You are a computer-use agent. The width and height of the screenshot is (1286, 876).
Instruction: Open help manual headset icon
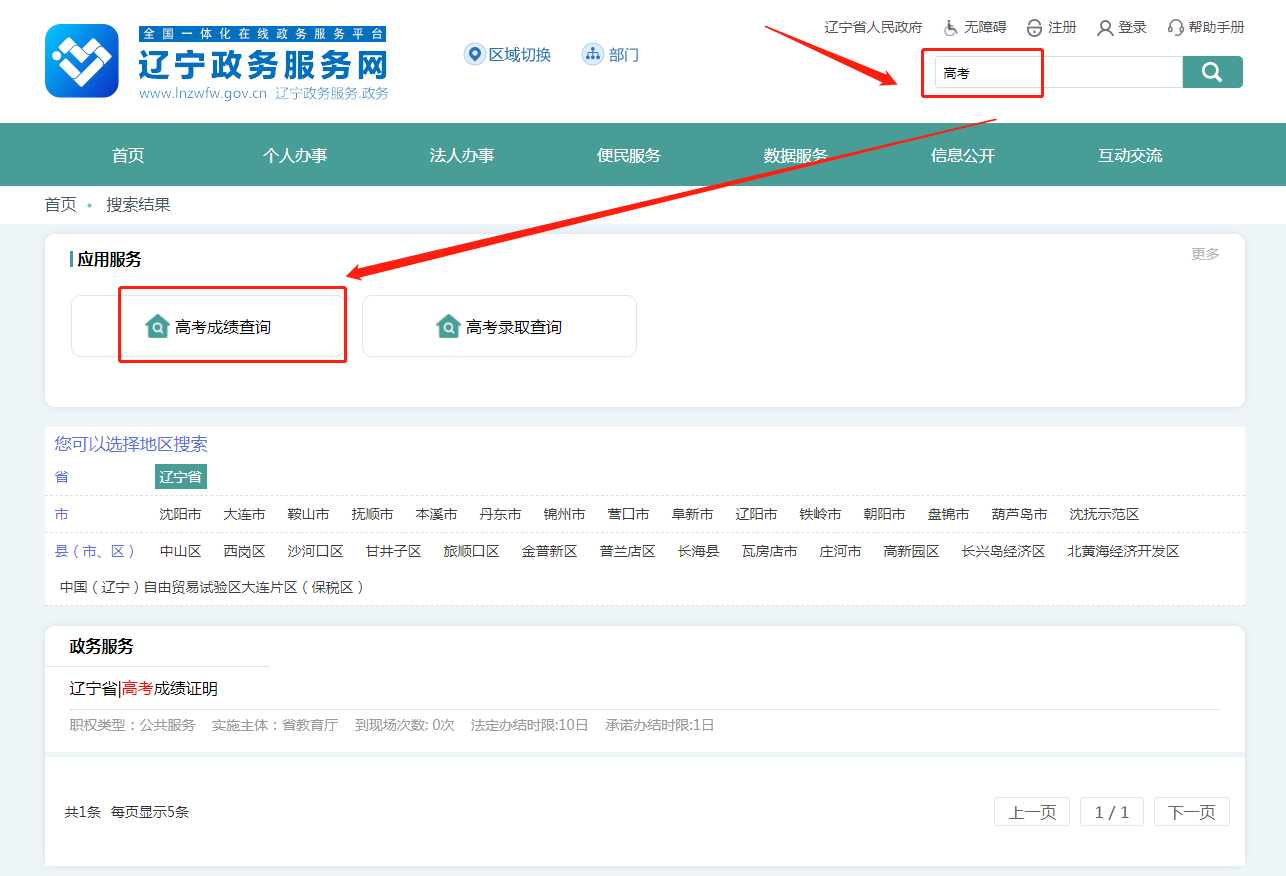(x=1176, y=28)
